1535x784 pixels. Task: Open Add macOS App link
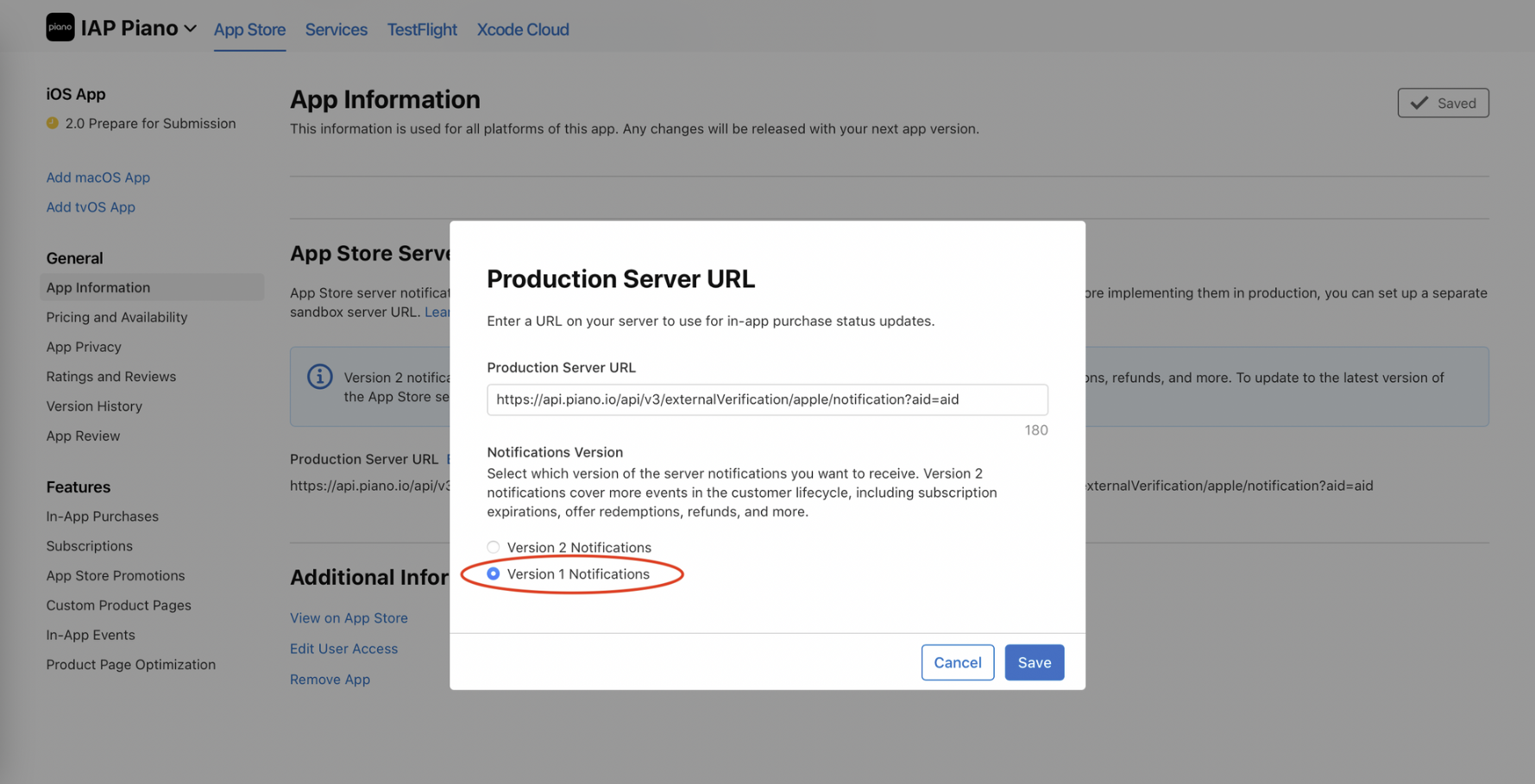click(x=98, y=177)
